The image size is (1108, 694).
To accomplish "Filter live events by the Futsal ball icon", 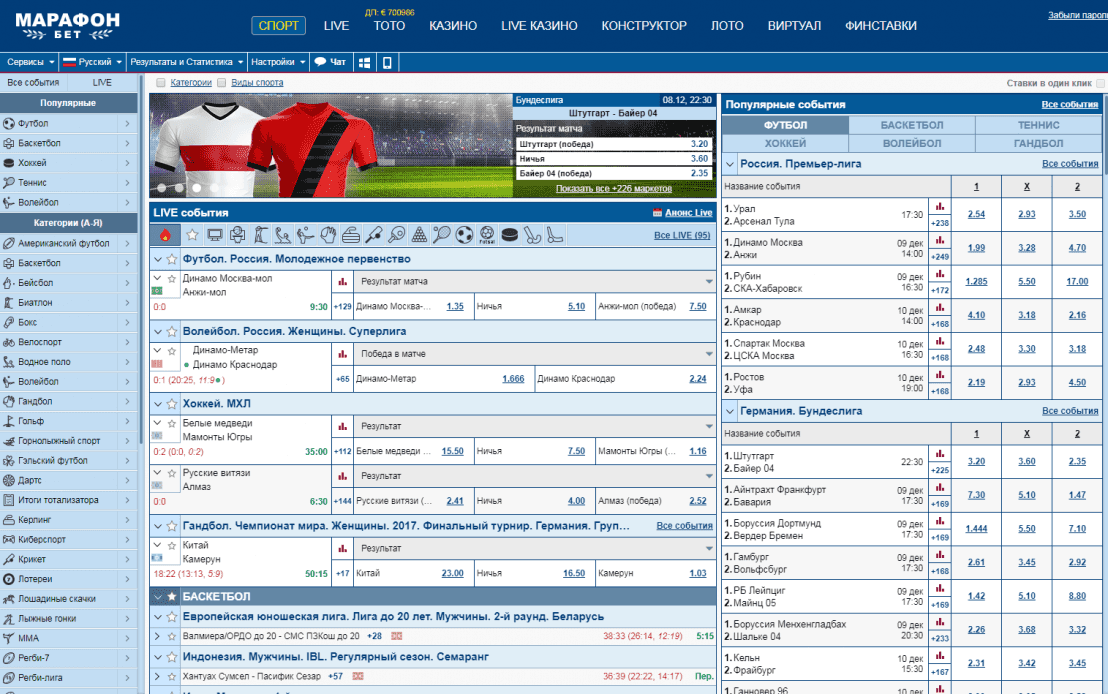I will click(487, 235).
